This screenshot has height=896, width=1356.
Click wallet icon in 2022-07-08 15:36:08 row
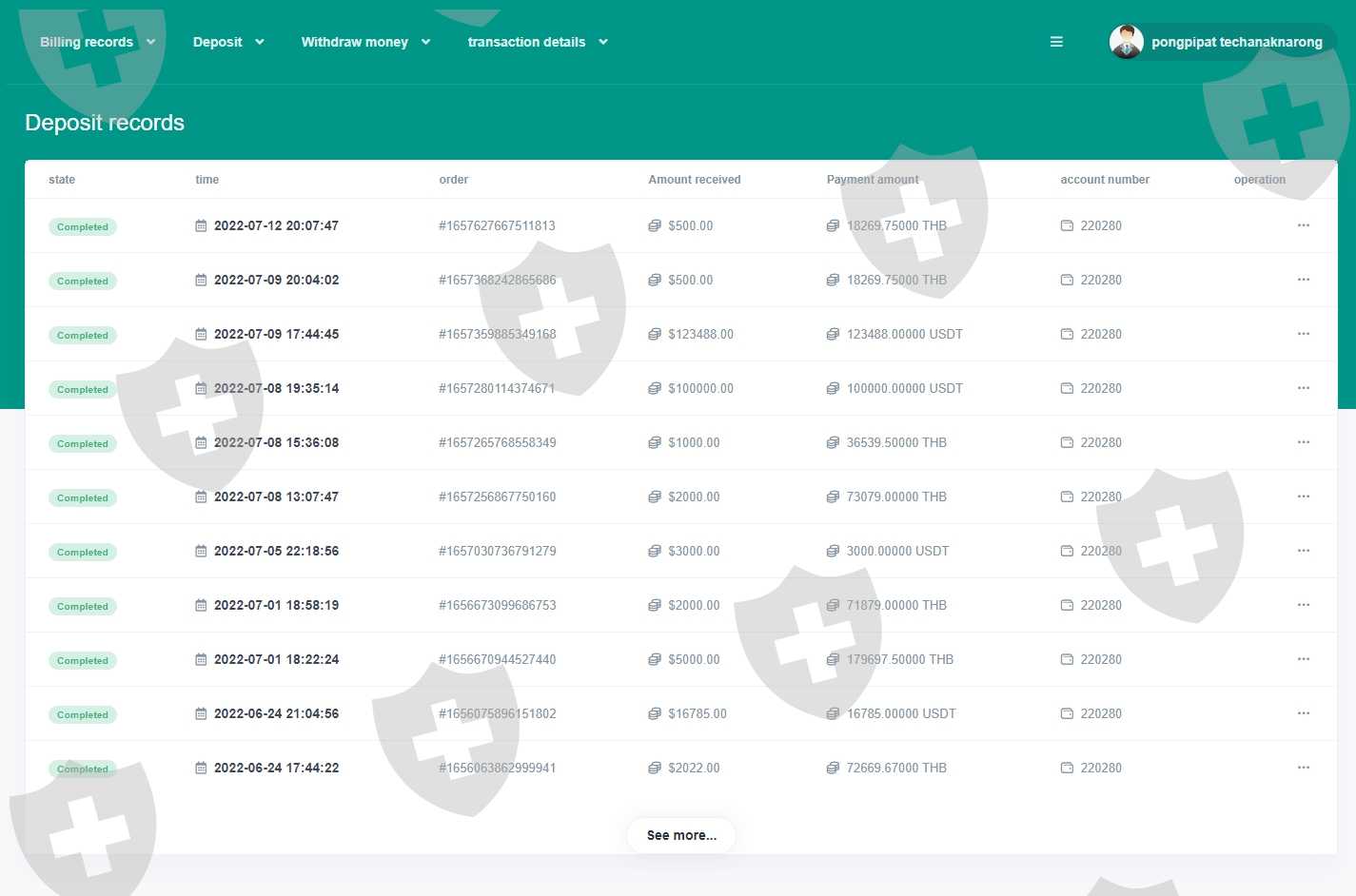pyautogui.click(x=1067, y=443)
